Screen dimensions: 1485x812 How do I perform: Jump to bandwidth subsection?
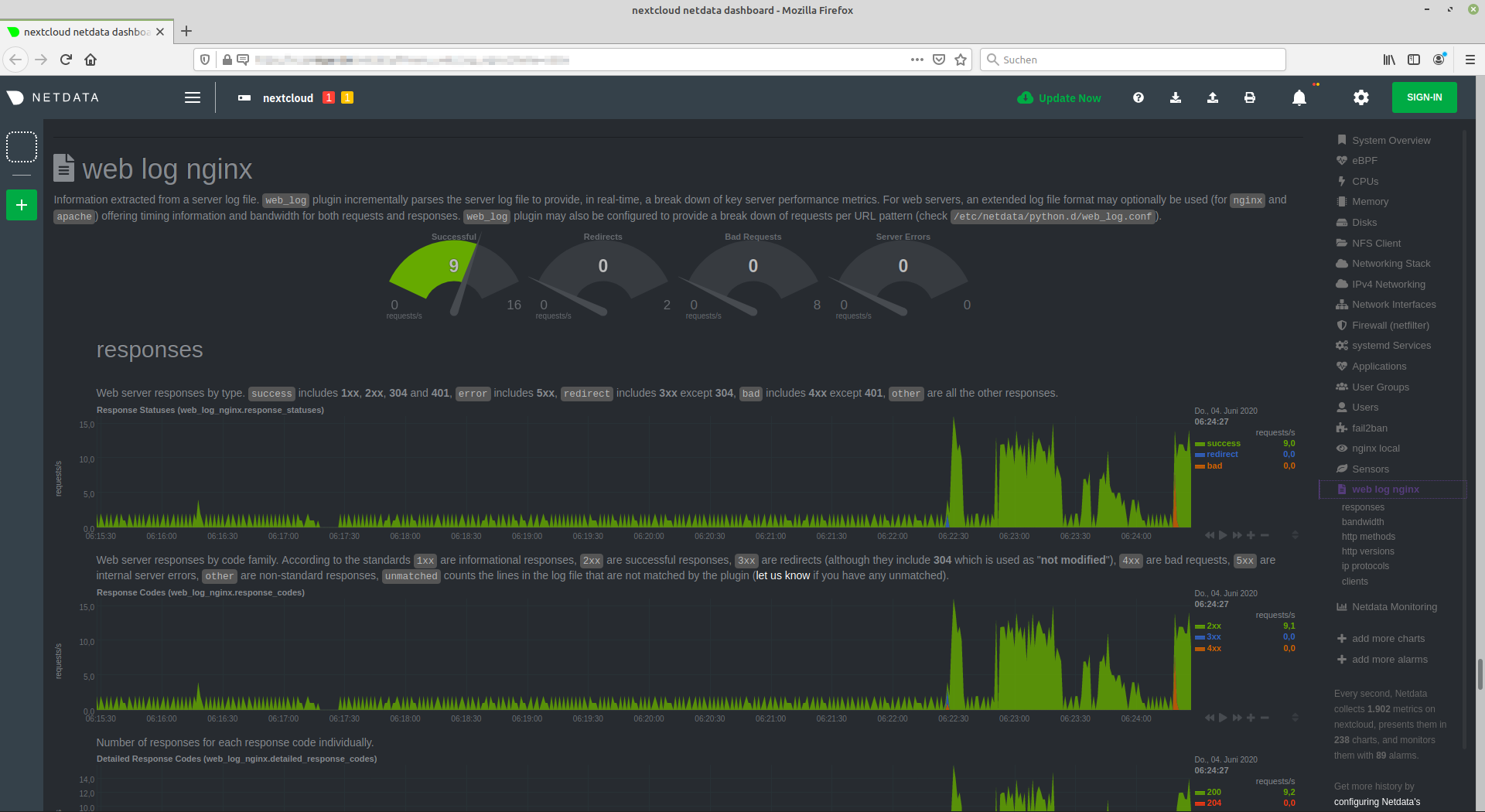point(1363,522)
